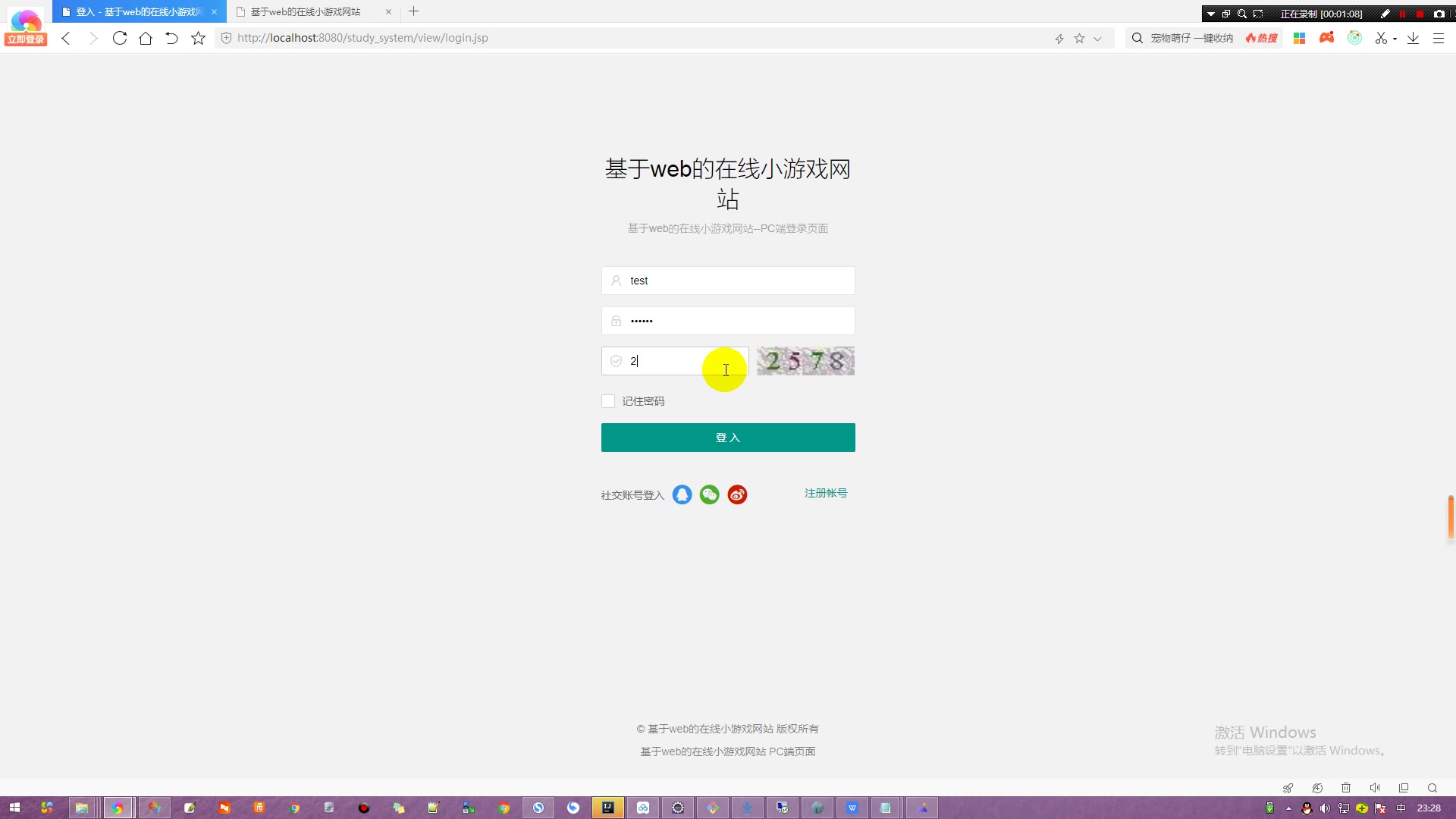Close the second 基于web的在线小游戏网站 tab
Image resolution: width=1456 pixels, height=819 pixels.
(x=388, y=12)
